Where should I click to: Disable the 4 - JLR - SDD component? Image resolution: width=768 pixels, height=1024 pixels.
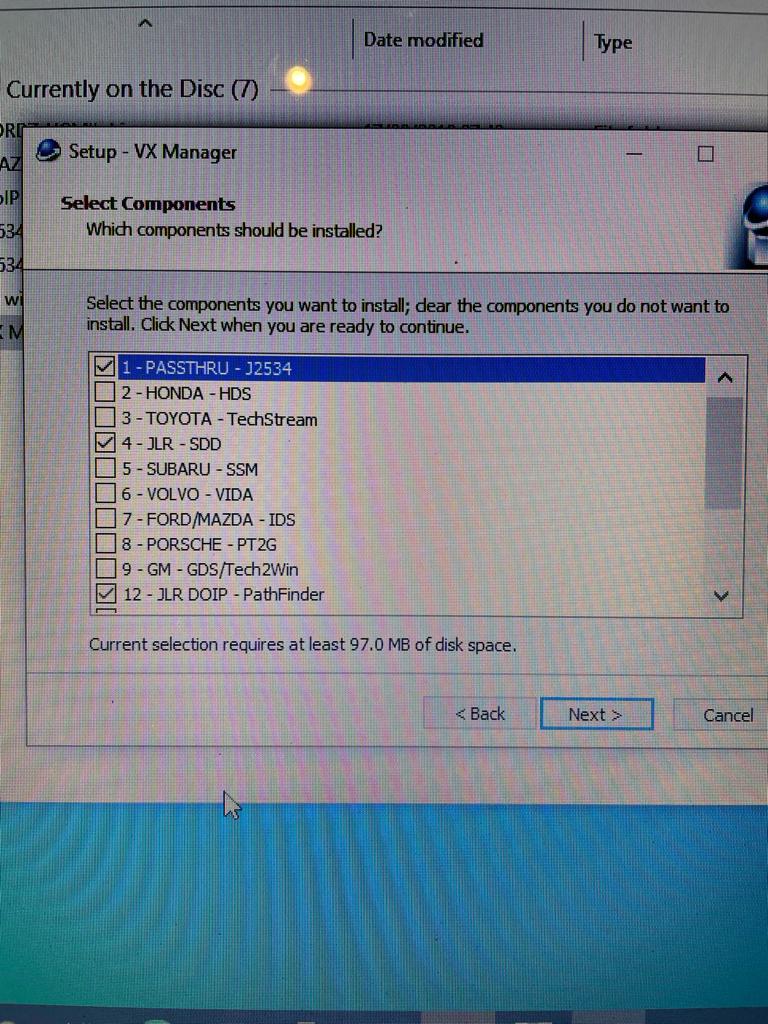pyautogui.click(x=105, y=443)
